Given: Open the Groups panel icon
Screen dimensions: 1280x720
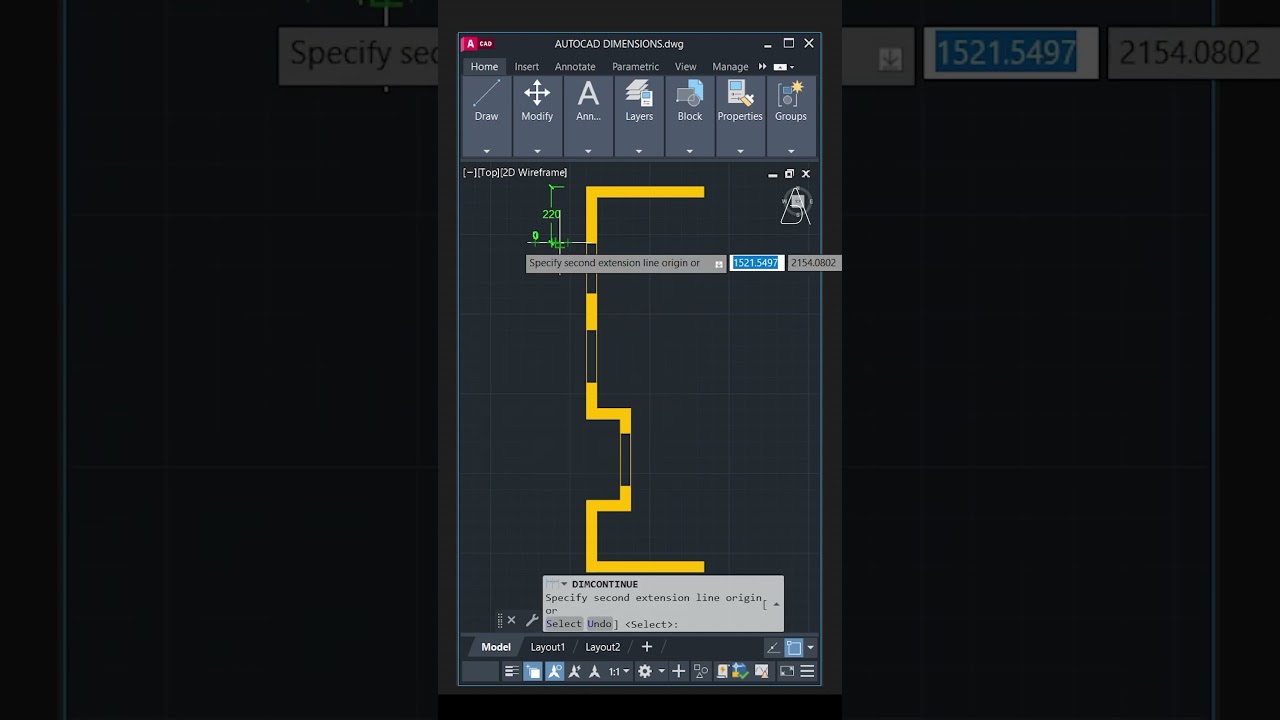Looking at the screenshot, I should (791, 94).
